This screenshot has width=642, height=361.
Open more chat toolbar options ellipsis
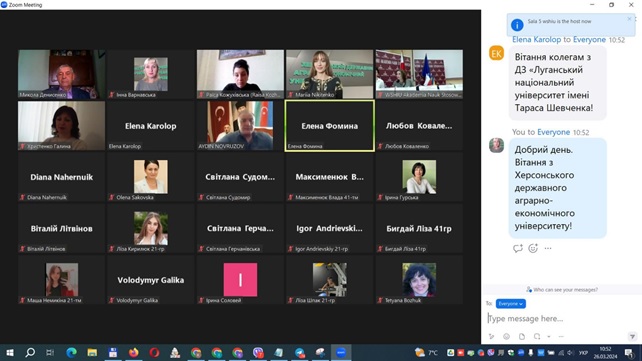tap(561, 336)
